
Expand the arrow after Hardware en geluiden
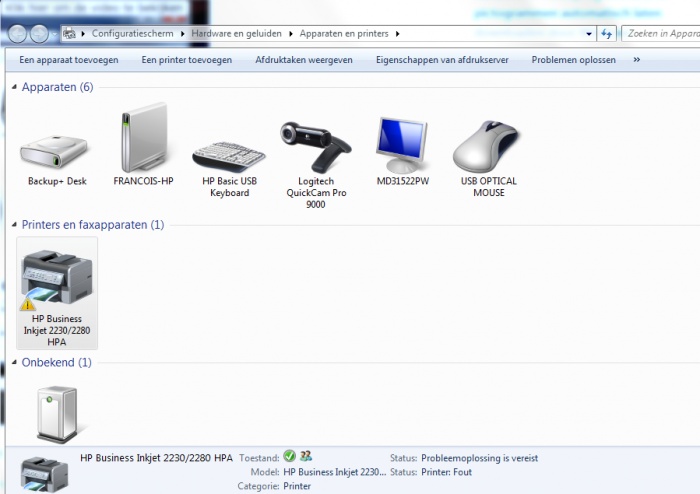[x=291, y=34]
